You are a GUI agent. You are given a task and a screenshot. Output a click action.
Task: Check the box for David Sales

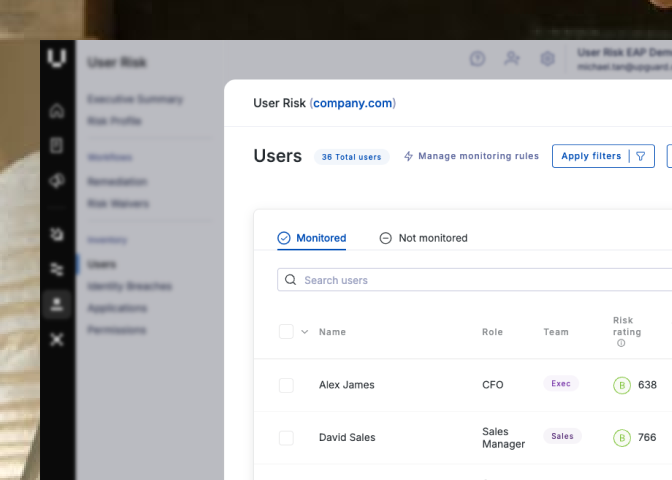(286, 438)
